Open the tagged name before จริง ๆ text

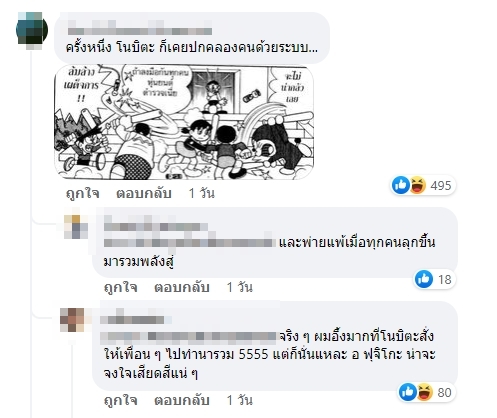pos(188,337)
